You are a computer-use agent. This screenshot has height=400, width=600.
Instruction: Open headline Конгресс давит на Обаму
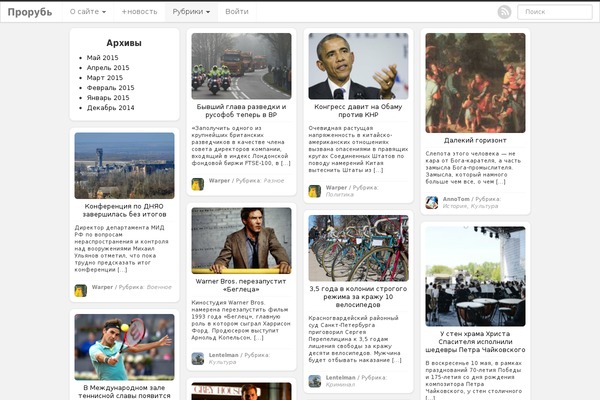[359, 111]
